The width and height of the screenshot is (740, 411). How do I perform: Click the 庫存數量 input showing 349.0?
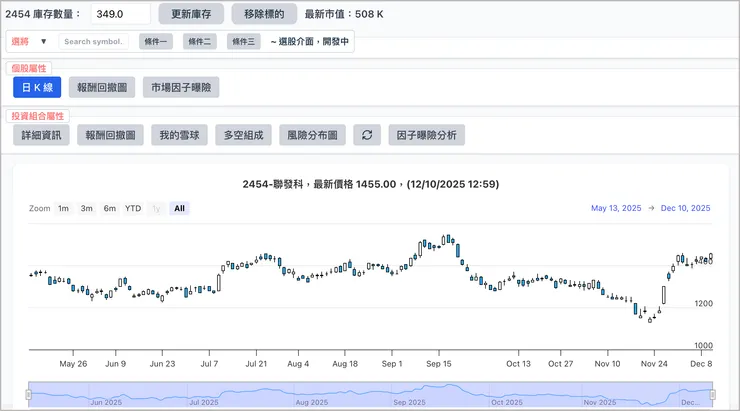pyautogui.click(x=121, y=14)
